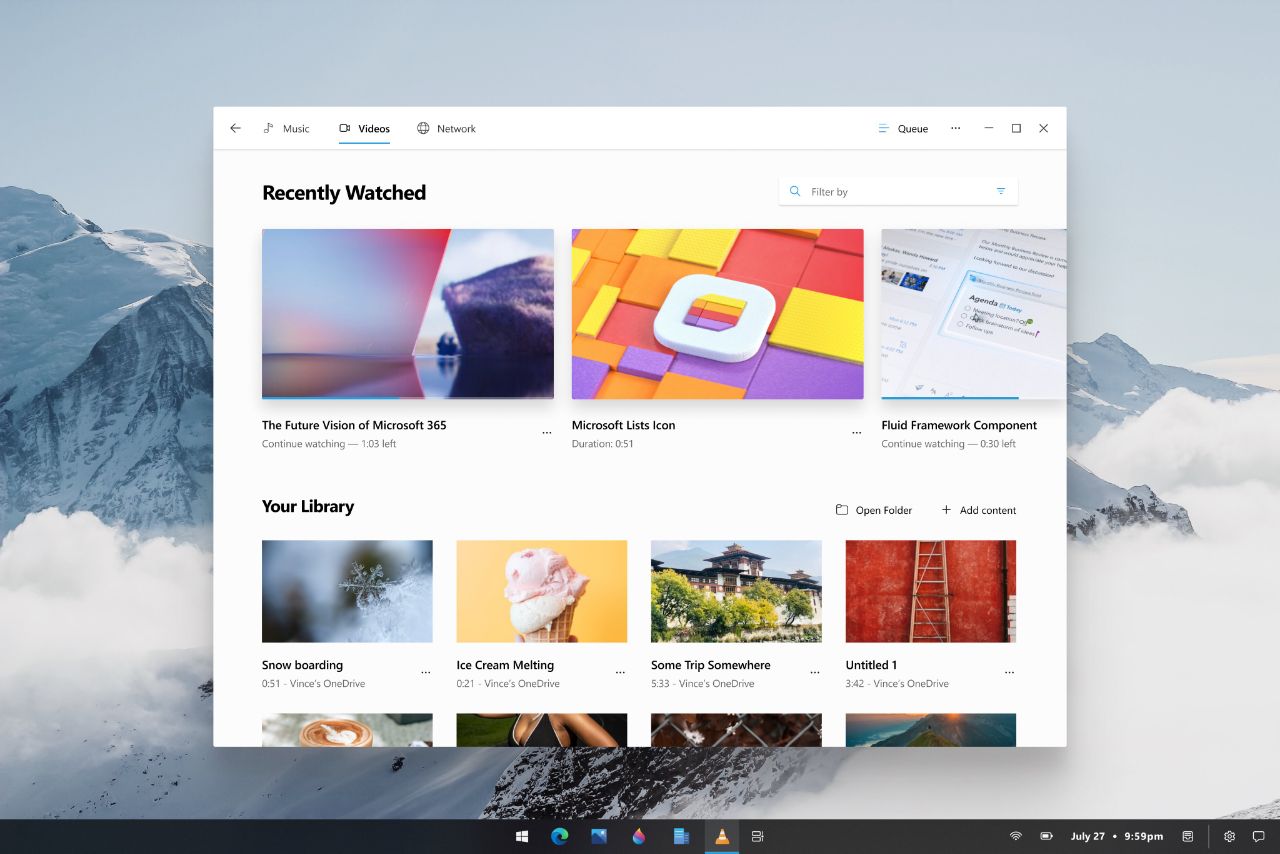Open the Queue panel

click(x=903, y=128)
